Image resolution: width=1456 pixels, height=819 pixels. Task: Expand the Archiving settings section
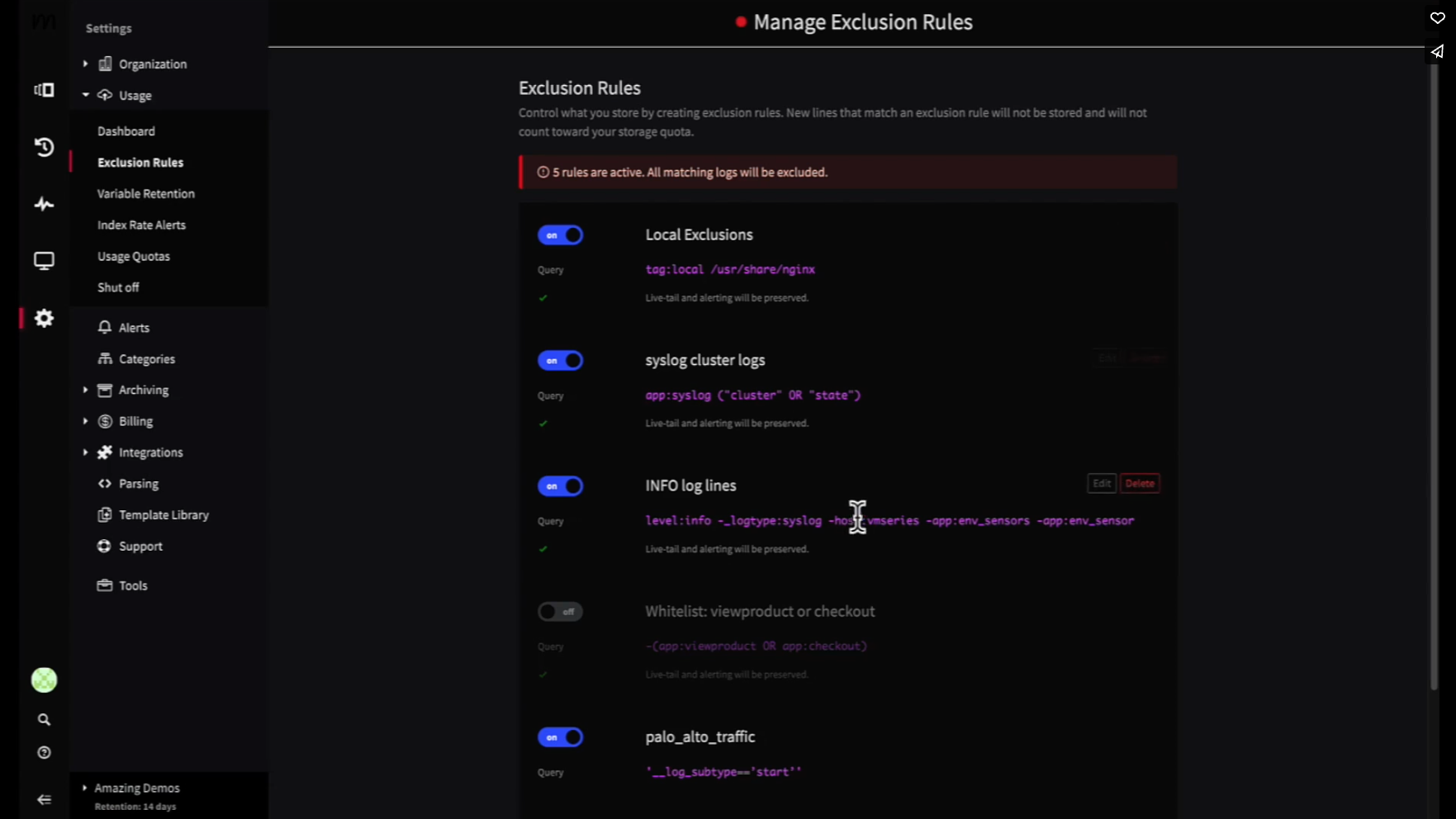coord(84,390)
